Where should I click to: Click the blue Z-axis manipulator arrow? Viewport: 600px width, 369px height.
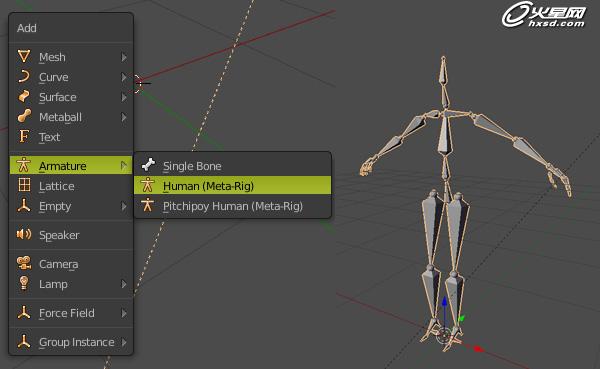coord(444,302)
